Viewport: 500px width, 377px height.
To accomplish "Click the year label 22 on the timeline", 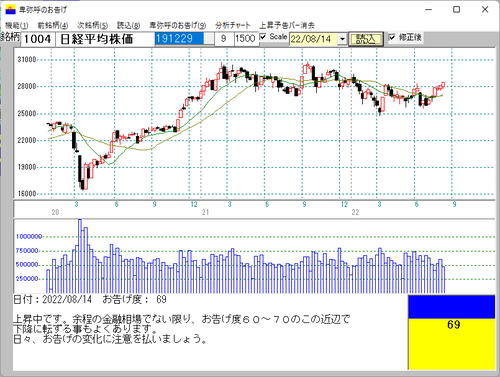I will [355, 212].
